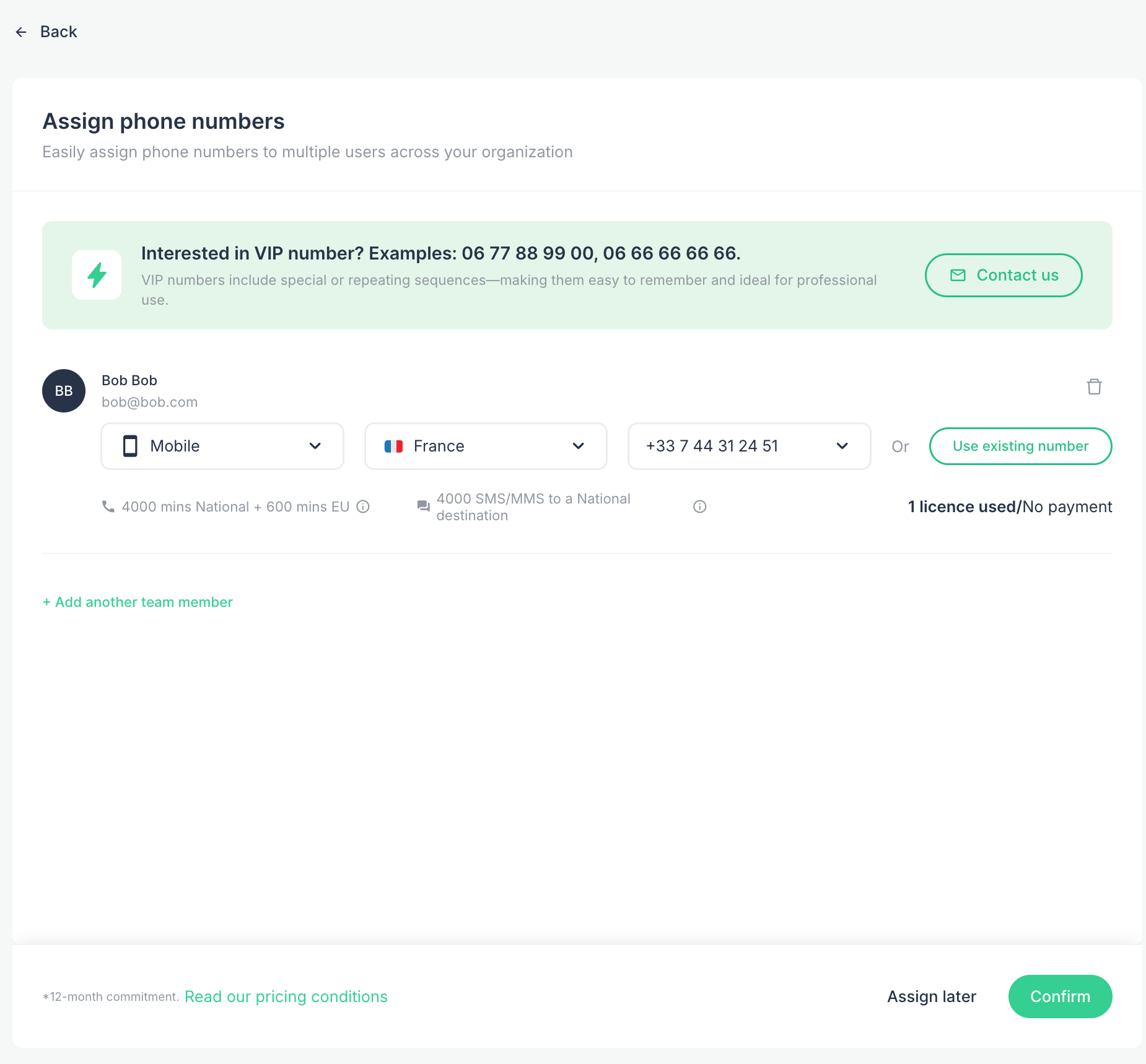Show info for 4000 SMS/MMS allowance
The width and height of the screenshot is (1146, 1064).
(x=699, y=507)
